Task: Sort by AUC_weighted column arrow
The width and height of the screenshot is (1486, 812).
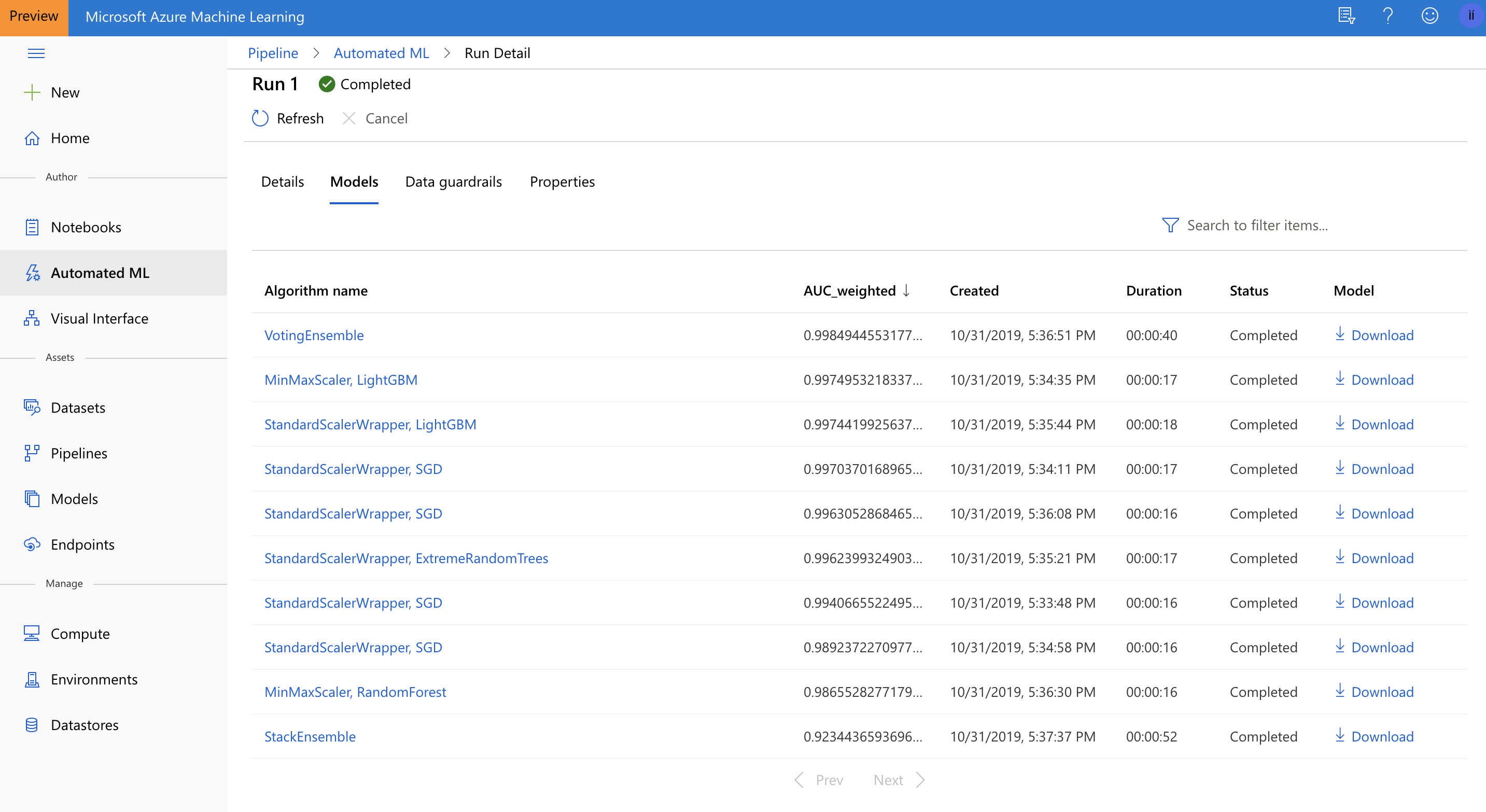Action: pyautogui.click(x=906, y=291)
